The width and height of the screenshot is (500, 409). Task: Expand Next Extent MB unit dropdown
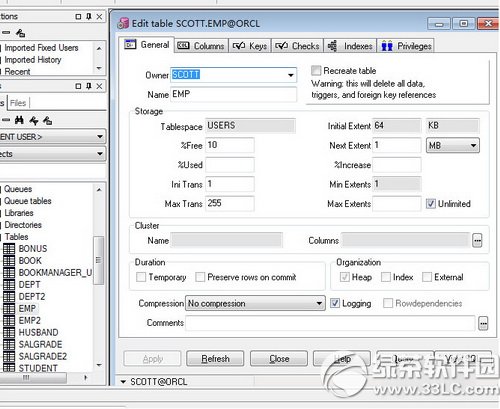click(x=473, y=145)
